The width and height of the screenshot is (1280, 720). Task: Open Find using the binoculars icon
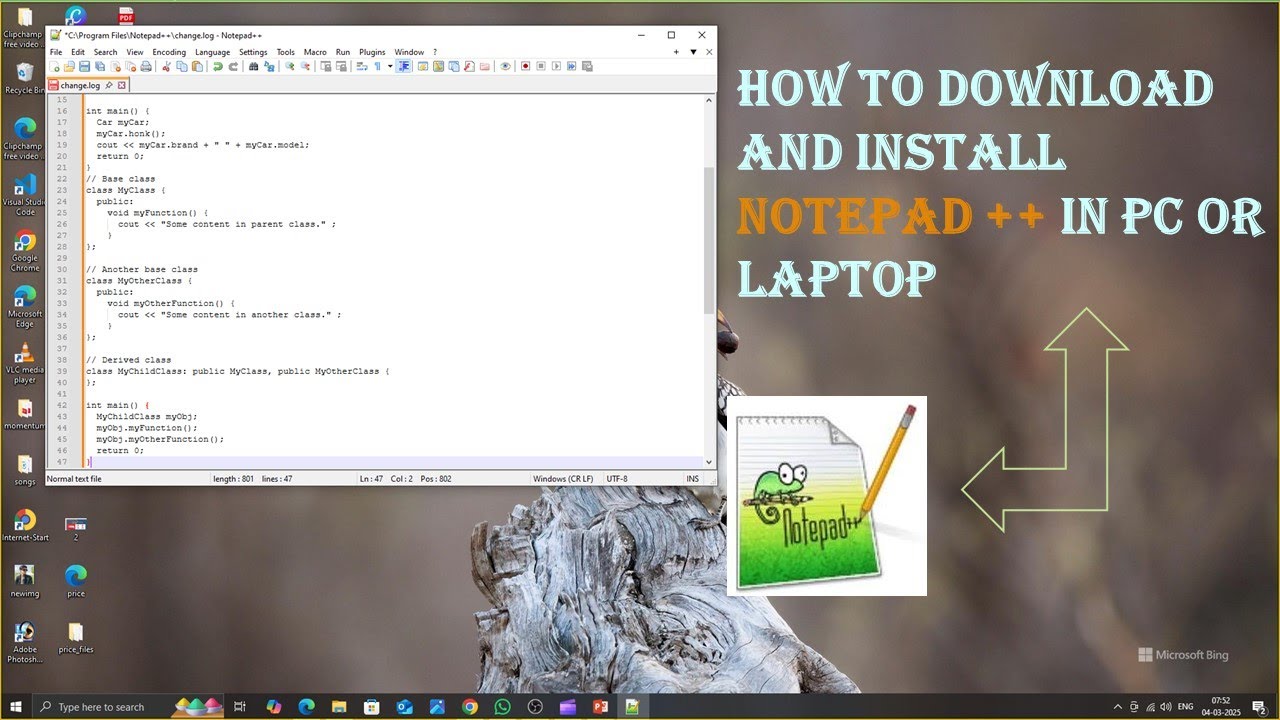253,66
